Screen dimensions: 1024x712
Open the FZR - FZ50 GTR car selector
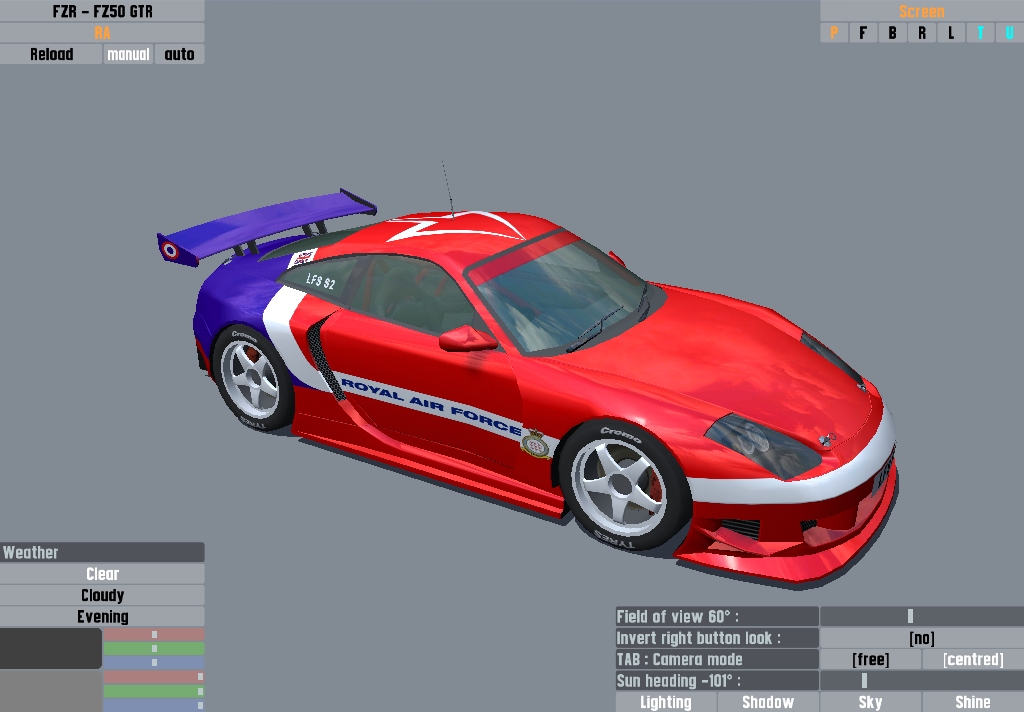click(102, 11)
